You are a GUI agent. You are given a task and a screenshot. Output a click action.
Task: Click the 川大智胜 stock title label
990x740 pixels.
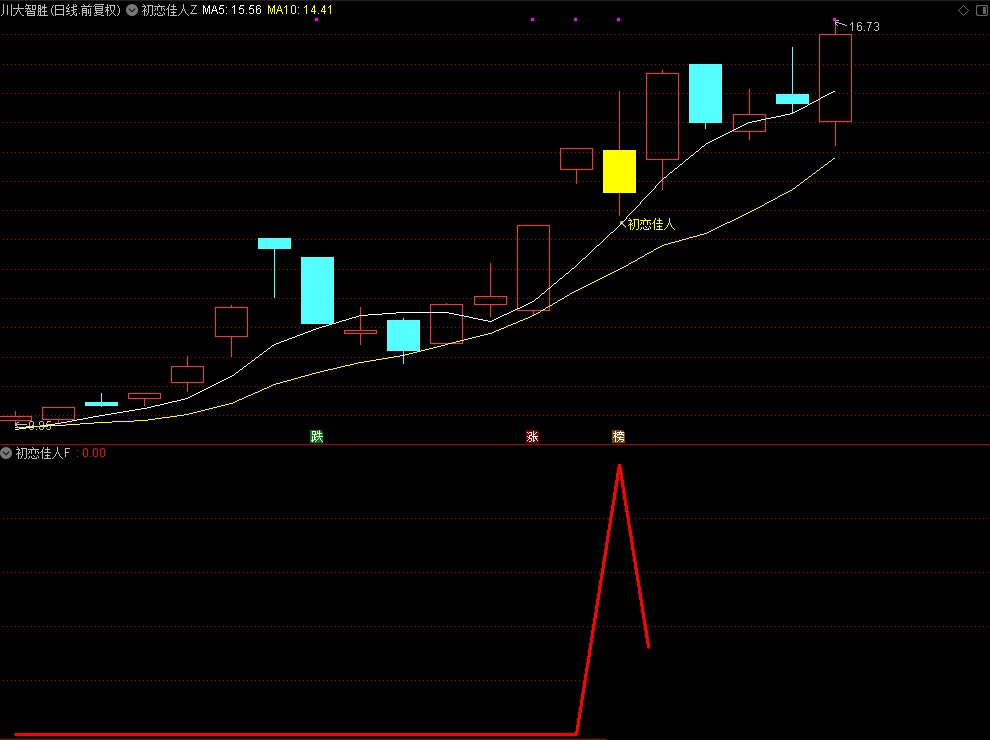click(60, 10)
